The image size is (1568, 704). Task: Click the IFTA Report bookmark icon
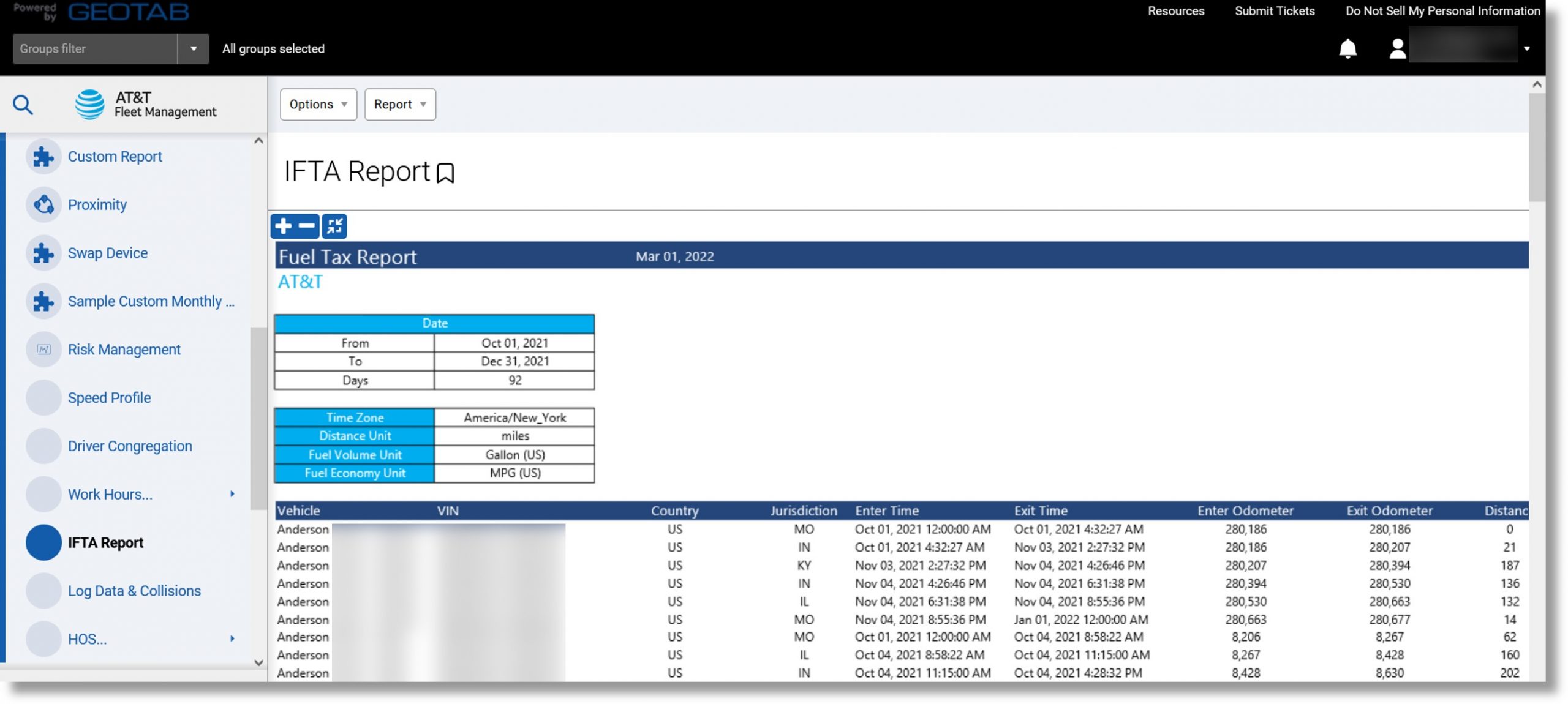(445, 173)
